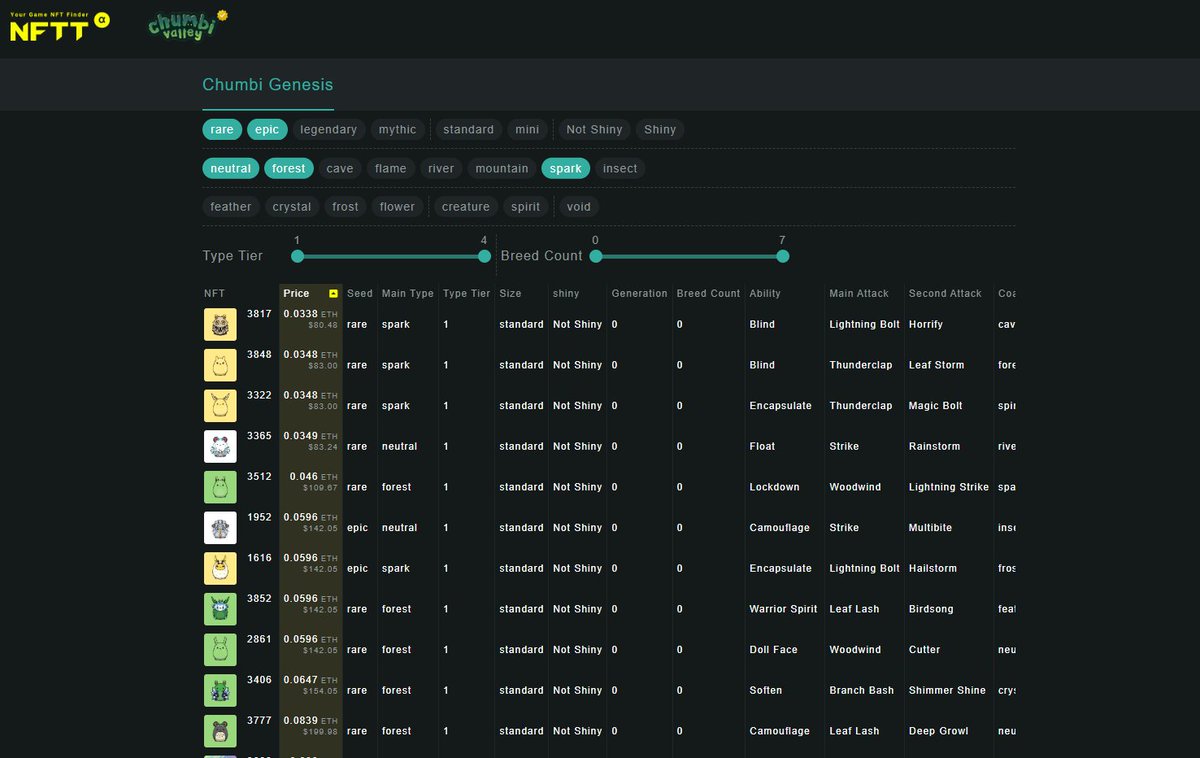Sort by Breed Count column header

(x=709, y=293)
